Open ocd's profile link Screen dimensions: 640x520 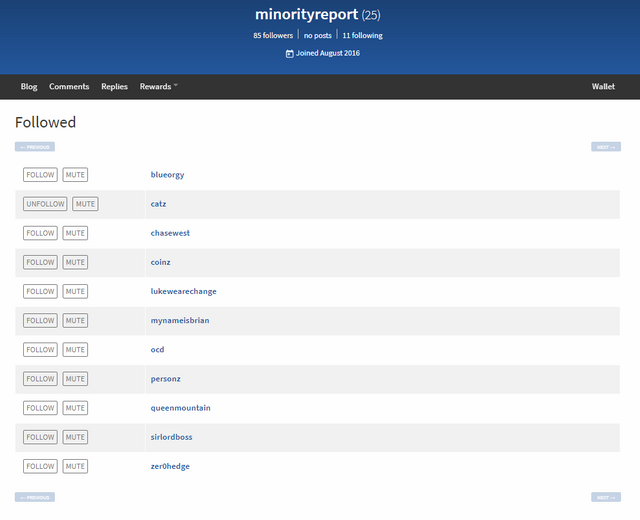click(x=158, y=349)
